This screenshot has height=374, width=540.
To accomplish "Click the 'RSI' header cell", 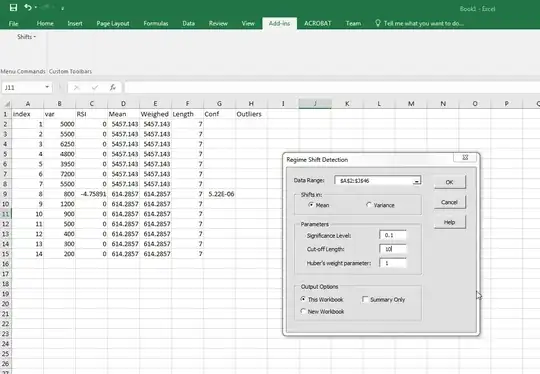I will click(91, 114).
